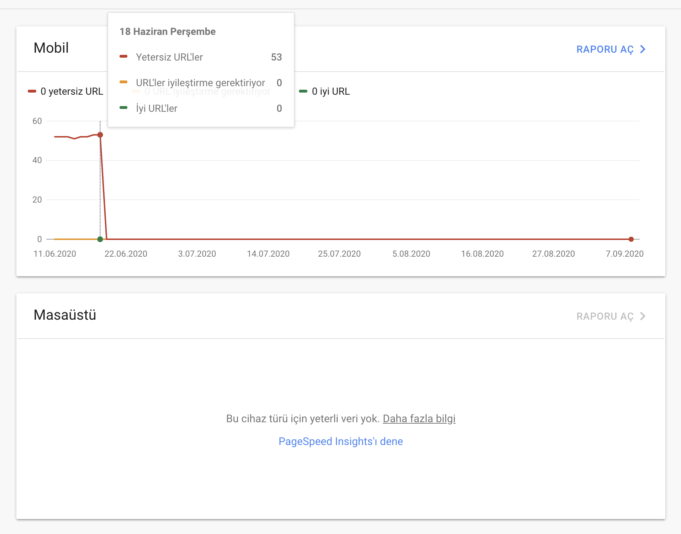
Task: Select the red peak data point at value 53
Action: tap(100, 134)
